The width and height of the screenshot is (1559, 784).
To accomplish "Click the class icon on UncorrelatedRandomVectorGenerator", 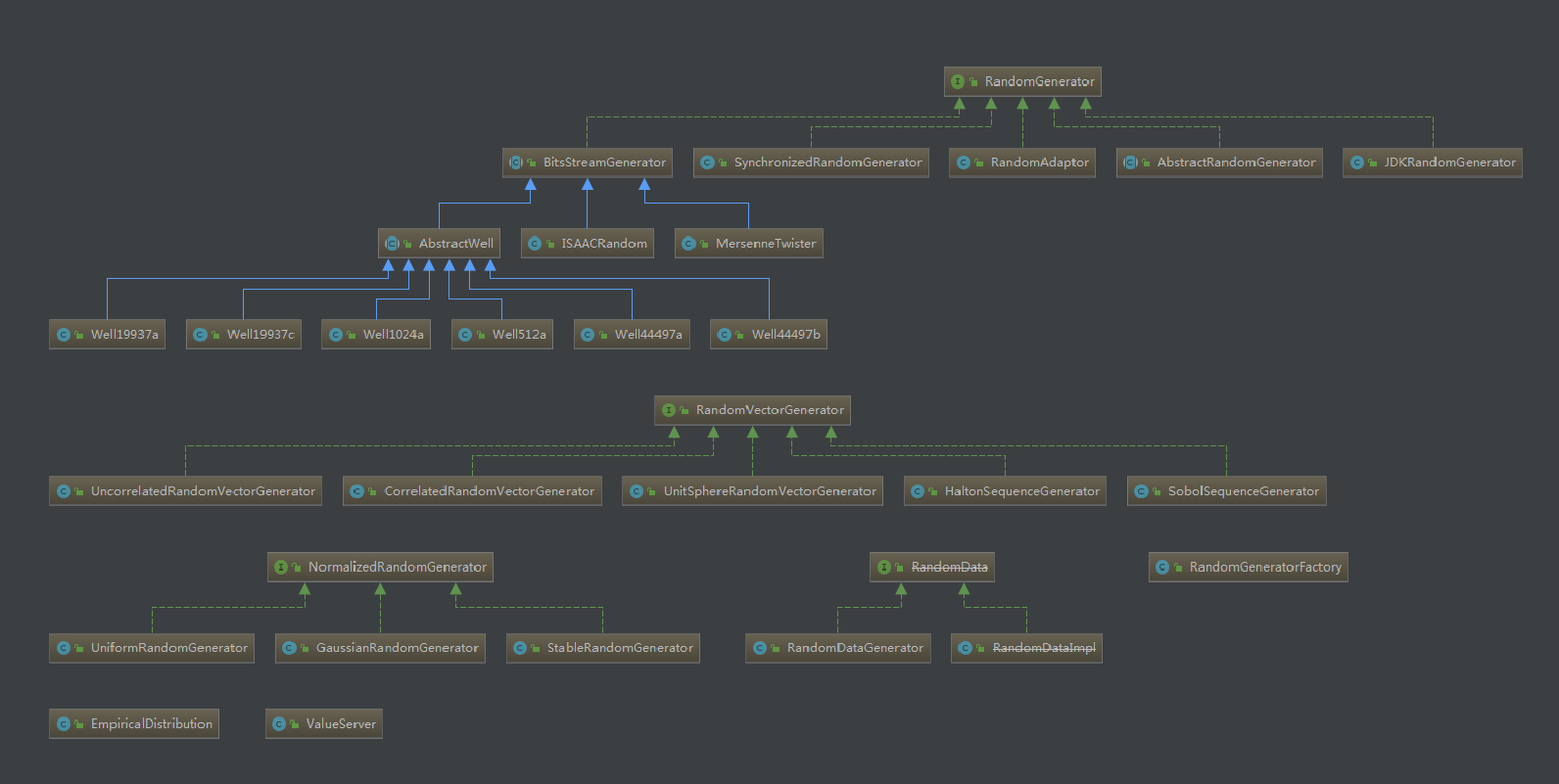I will [x=64, y=491].
